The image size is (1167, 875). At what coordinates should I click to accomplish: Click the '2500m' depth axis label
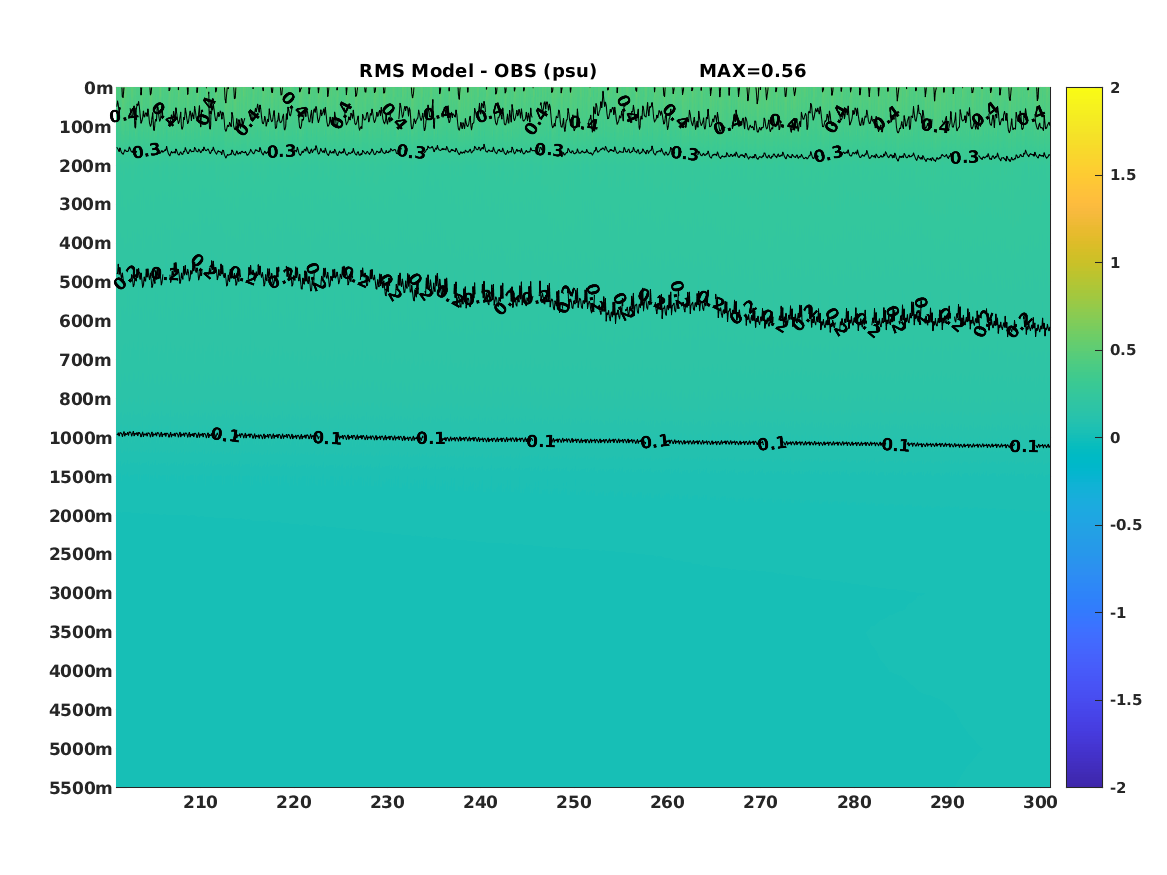tap(81, 554)
